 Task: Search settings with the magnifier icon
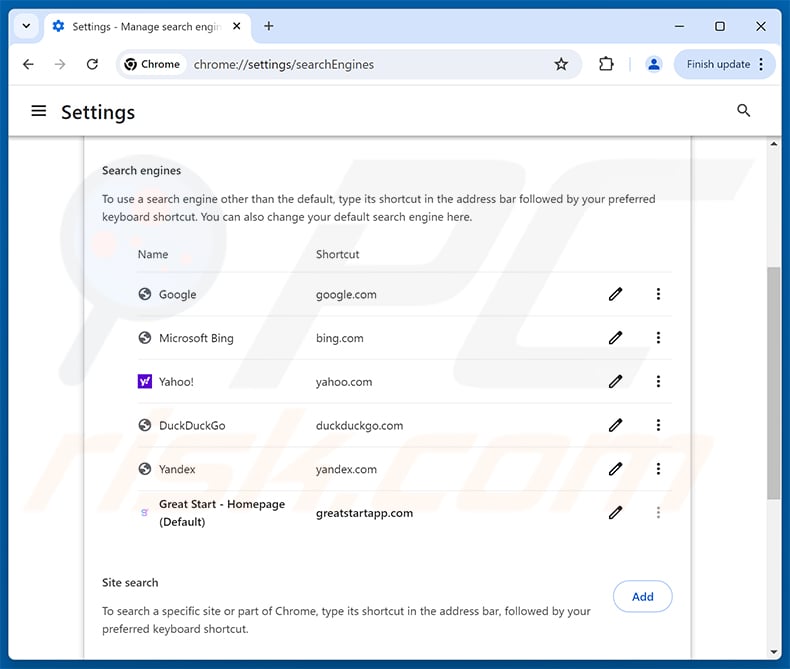point(744,111)
